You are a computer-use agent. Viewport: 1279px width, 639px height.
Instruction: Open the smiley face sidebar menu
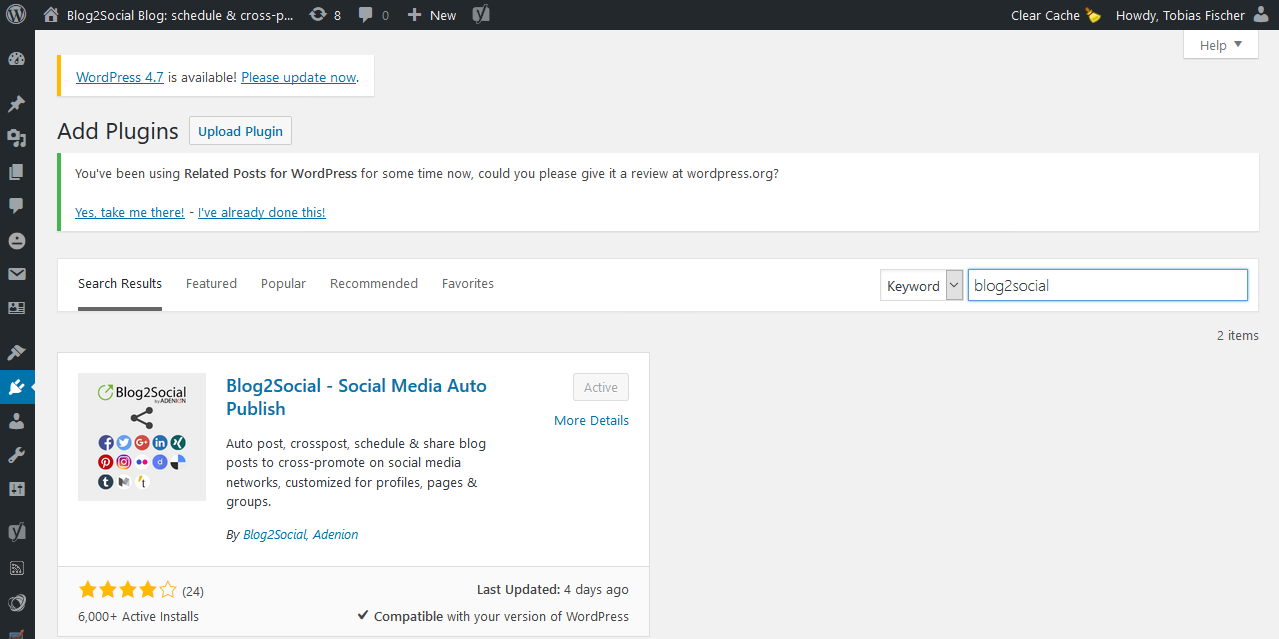click(16, 240)
